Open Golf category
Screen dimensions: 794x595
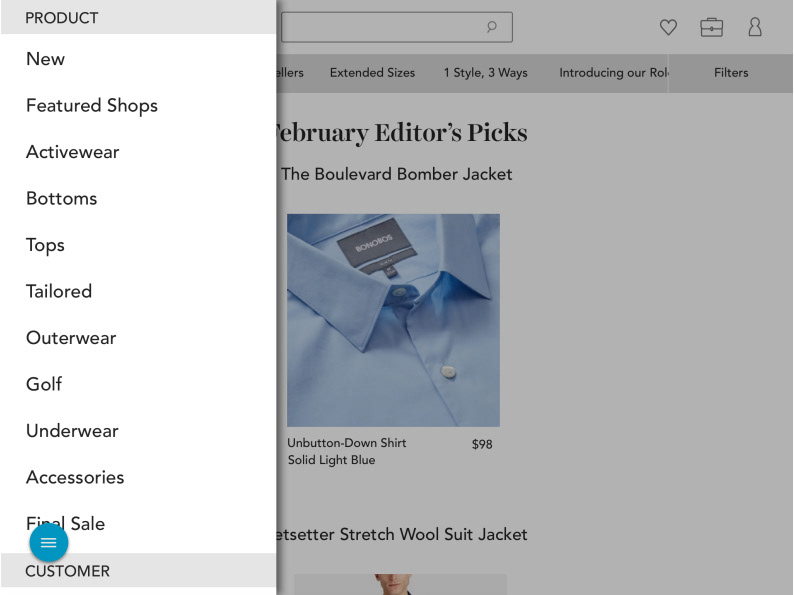[x=44, y=384]
